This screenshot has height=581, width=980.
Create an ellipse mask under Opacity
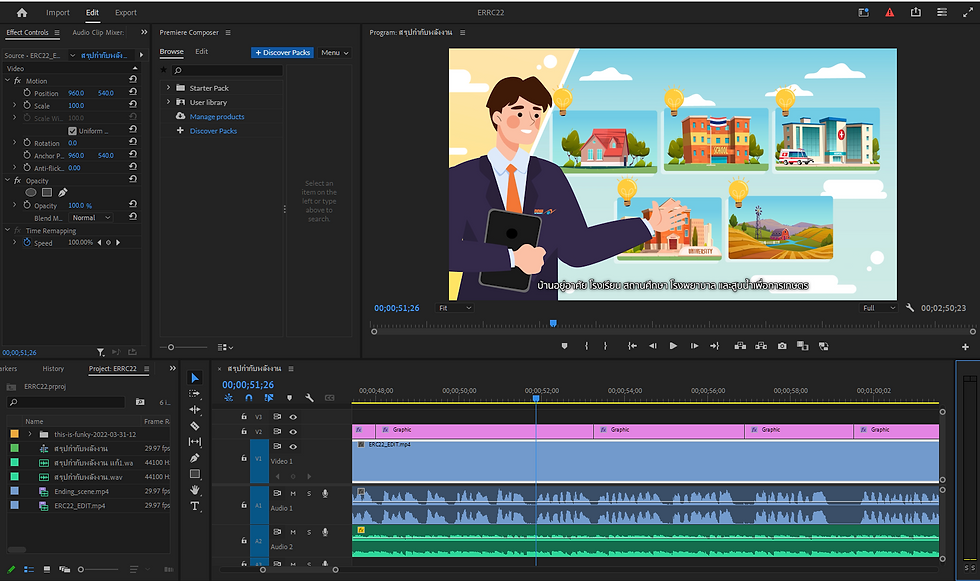[31, 192]
